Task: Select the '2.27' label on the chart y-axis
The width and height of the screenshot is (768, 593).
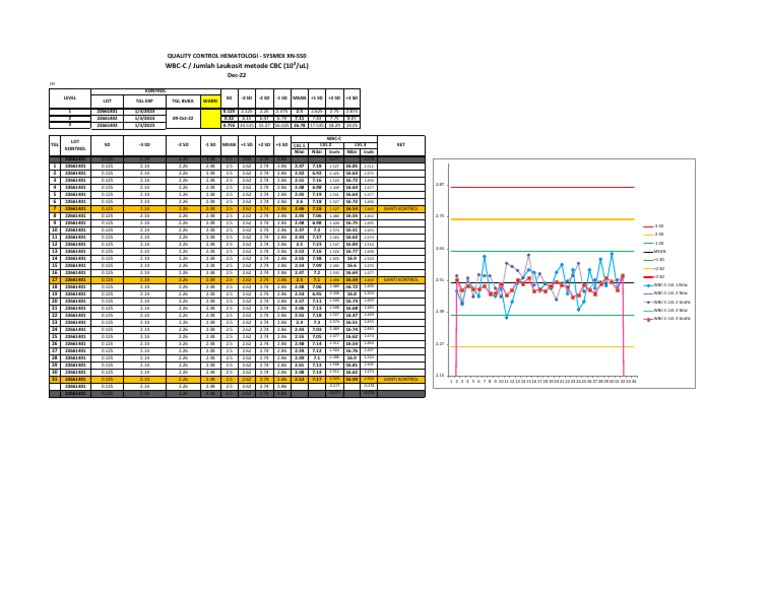Action: 440,344
